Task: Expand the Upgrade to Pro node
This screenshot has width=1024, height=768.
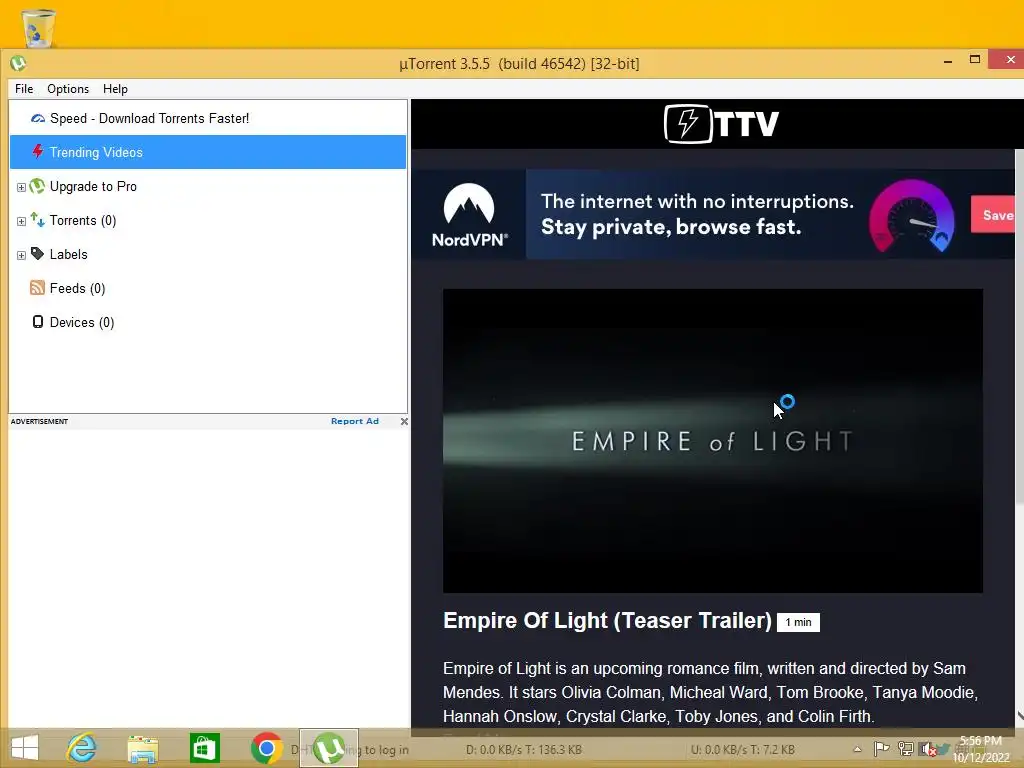Action: click(21, 187)
